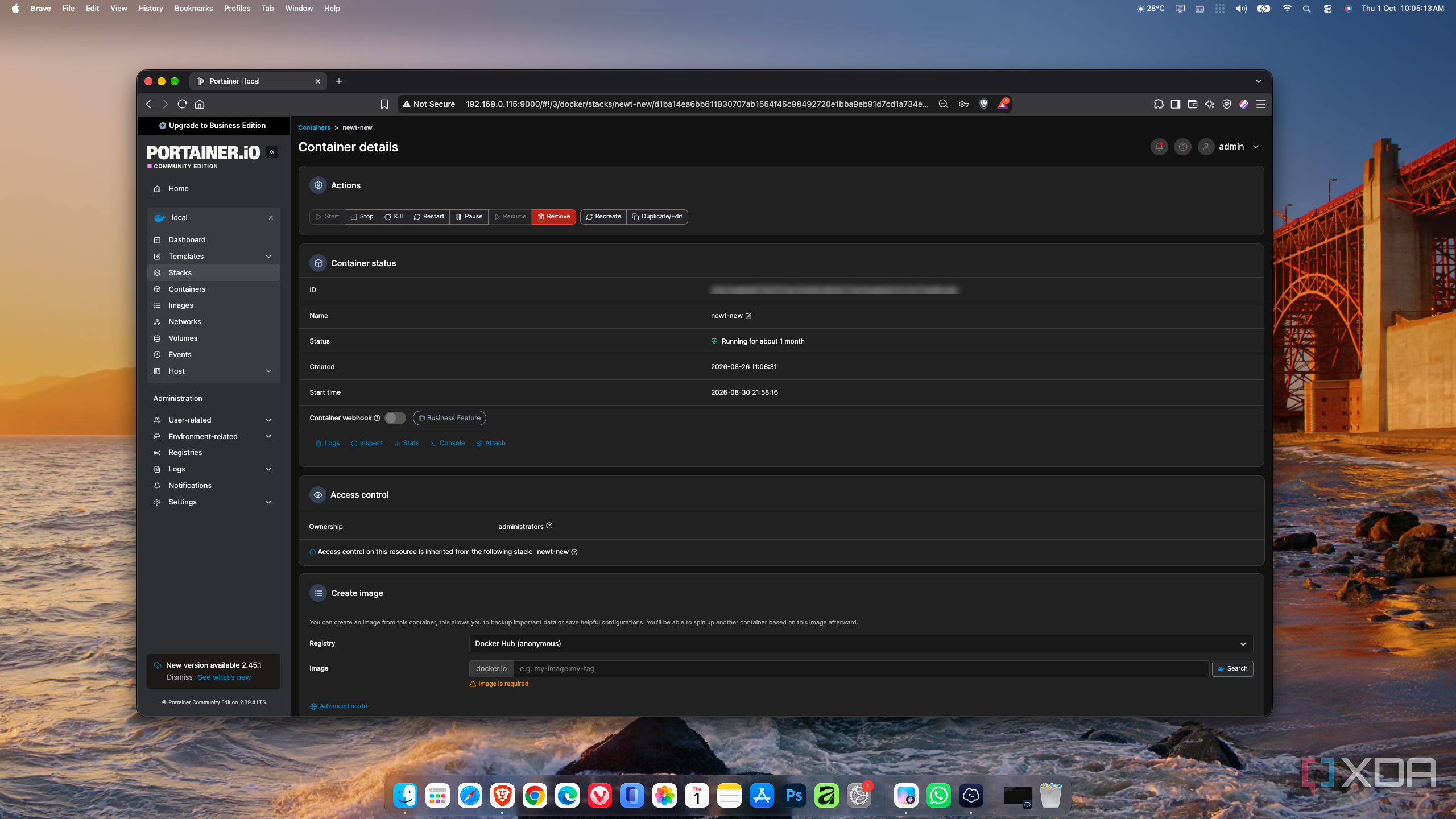Viewport: 1456px width, 819px height.
Task: Collapse the Portainer sidebar with the double-chevron icon
Action: tap(272, 152)
